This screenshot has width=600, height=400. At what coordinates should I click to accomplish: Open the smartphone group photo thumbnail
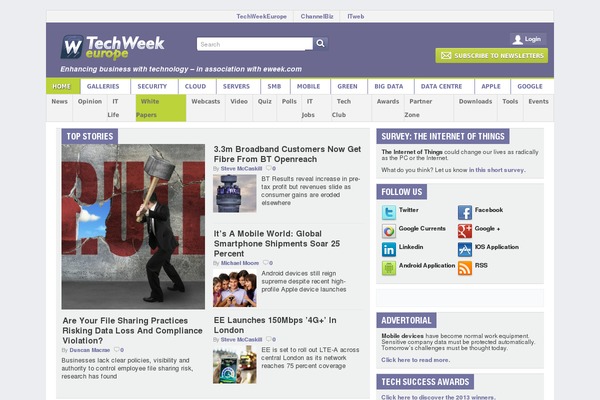click(x=235, y=288)
